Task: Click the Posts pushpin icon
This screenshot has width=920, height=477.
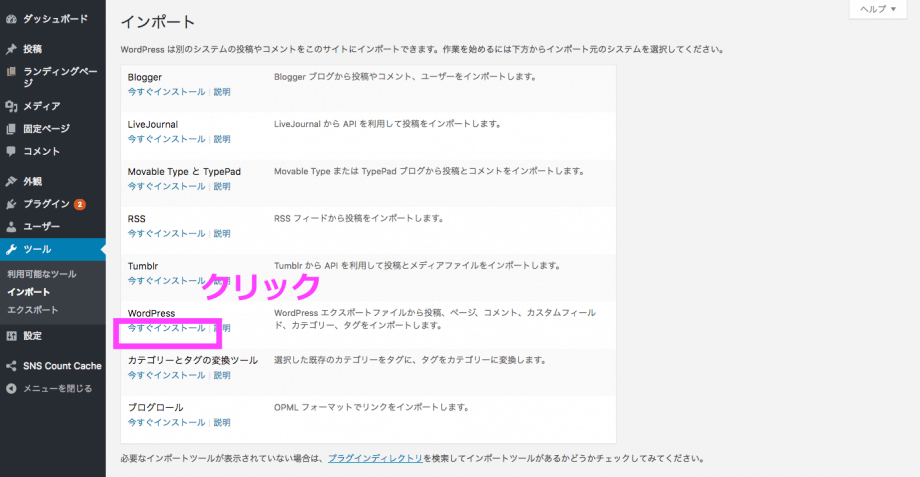Action: click(x=11, y=49)
